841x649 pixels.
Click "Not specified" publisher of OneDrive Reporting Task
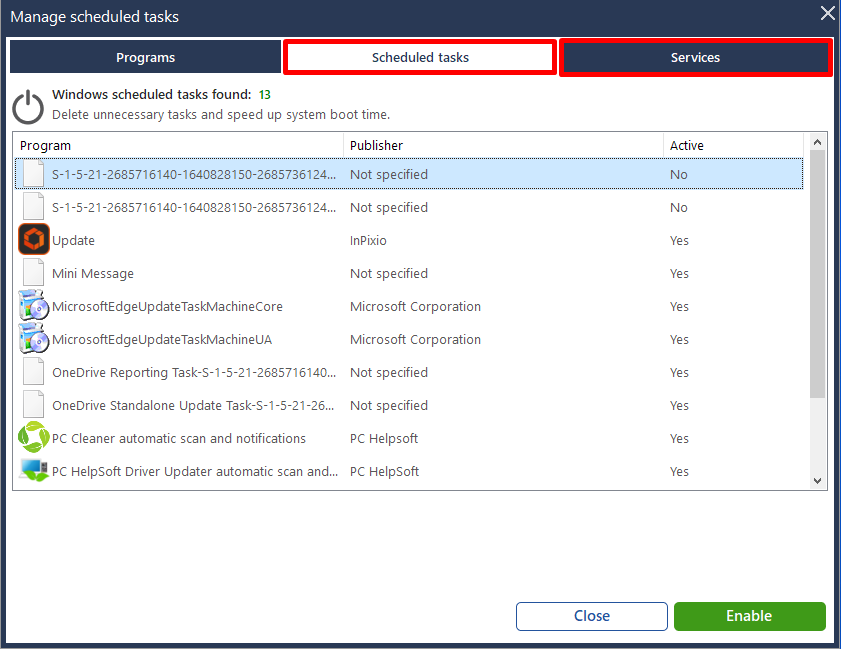[389, 372]
